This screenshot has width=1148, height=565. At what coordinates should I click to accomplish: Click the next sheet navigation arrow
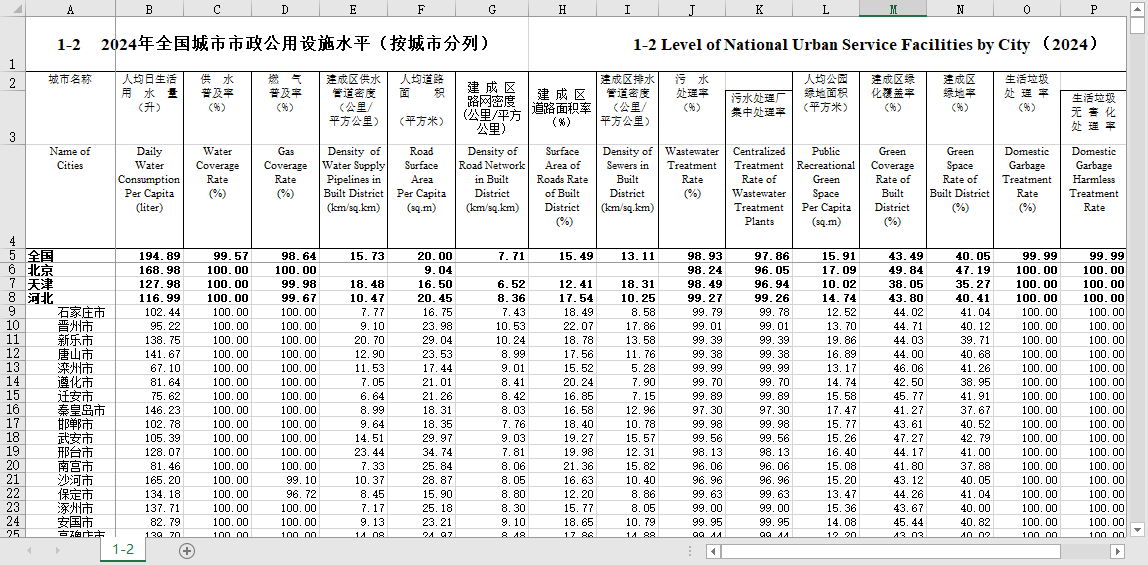[x=58, y=551]
